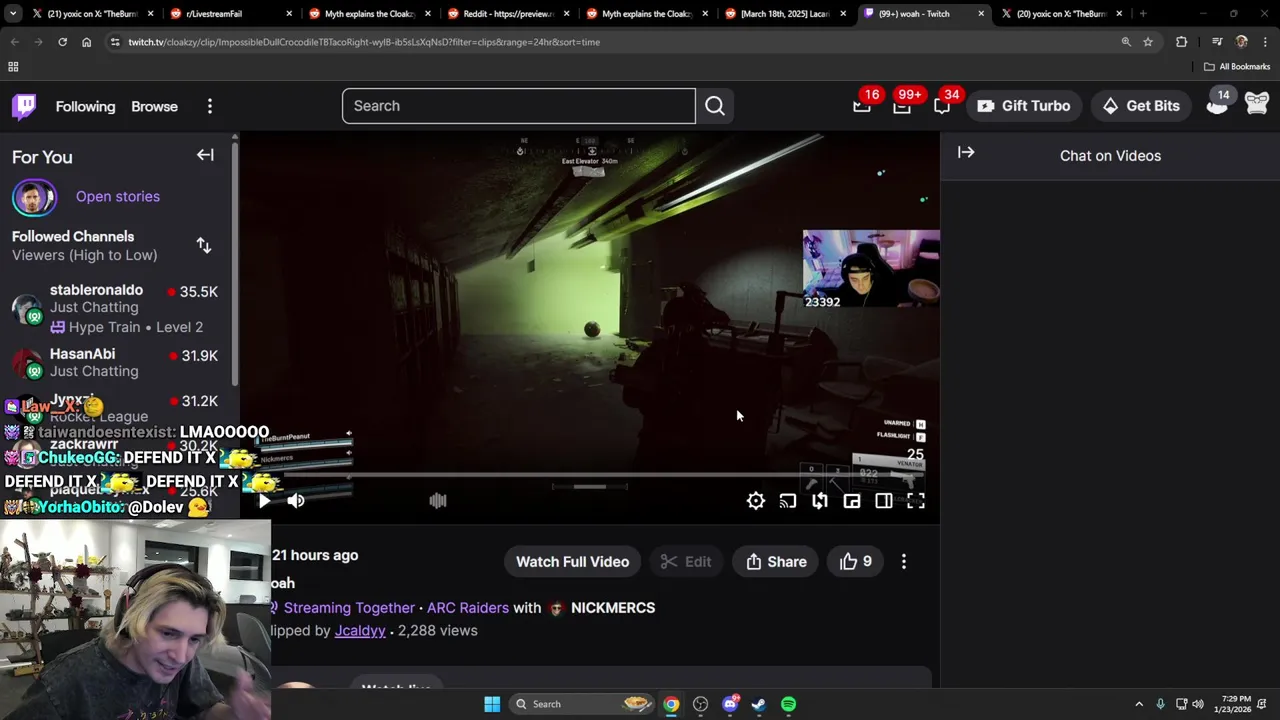
Task: Open HasanAbi channel
Action: coord(115,362)
